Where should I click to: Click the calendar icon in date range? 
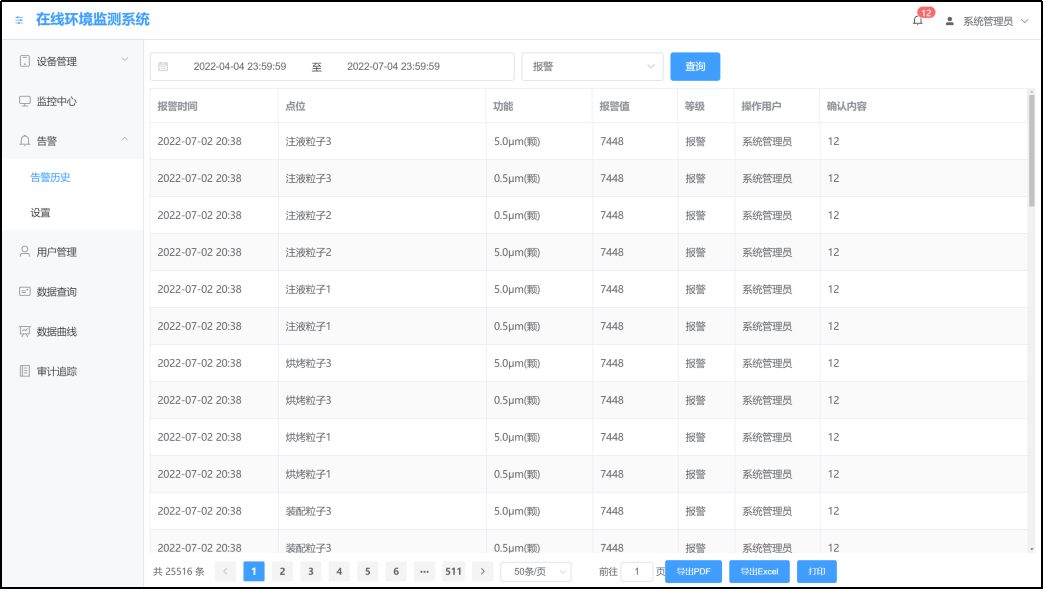pos(163,67)
